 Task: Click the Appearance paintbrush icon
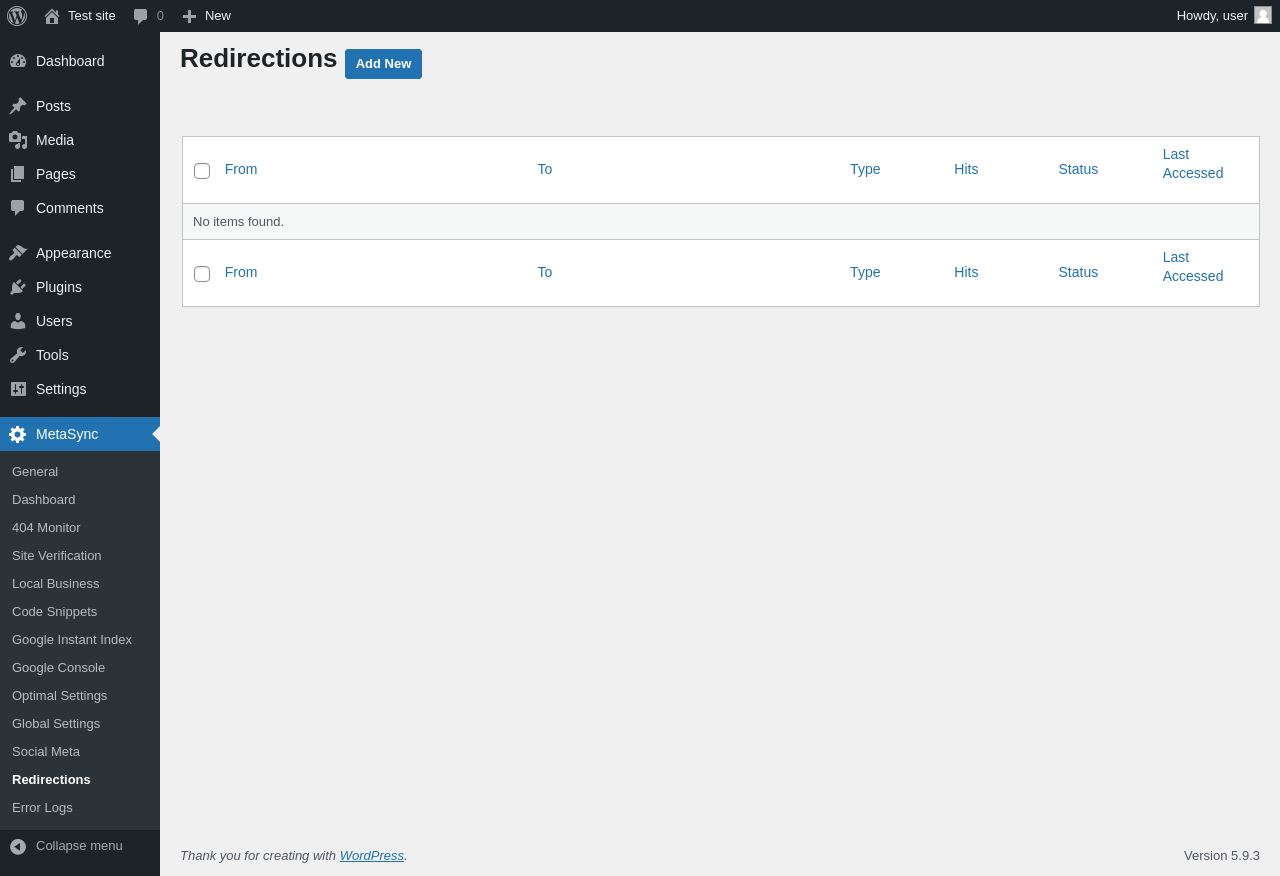pos(18,253)
